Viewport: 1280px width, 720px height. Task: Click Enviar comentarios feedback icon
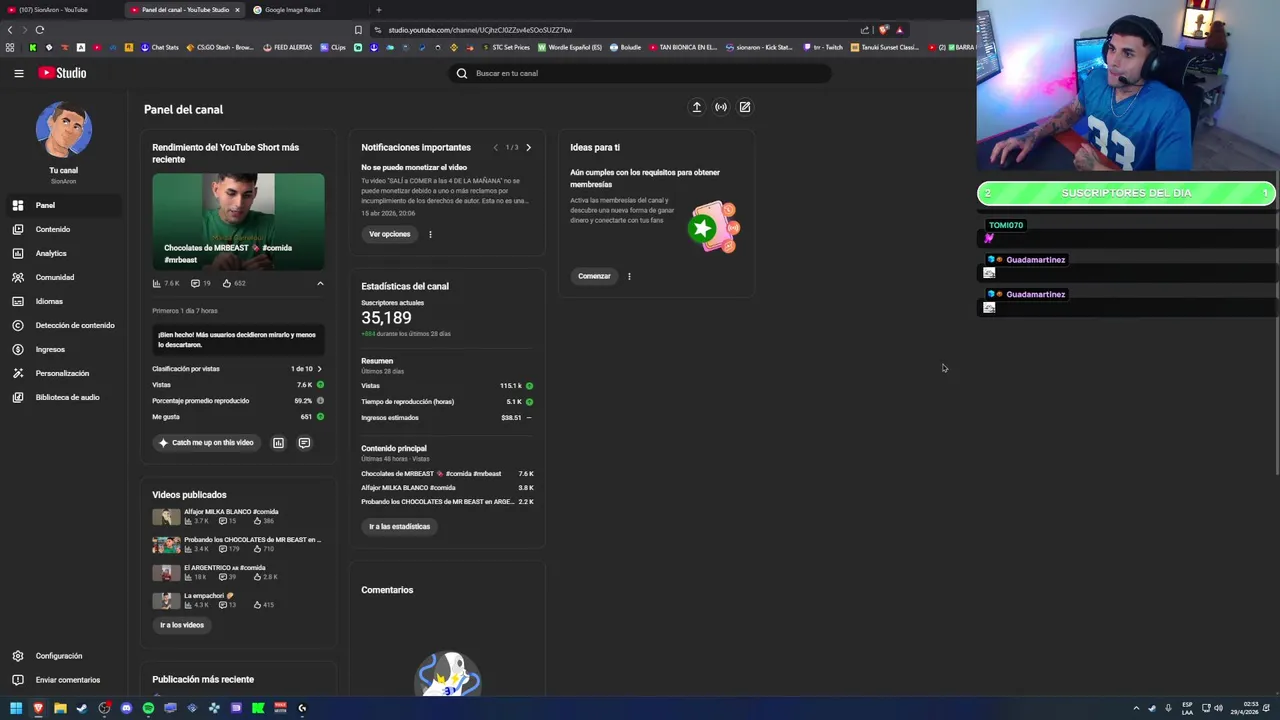point(18,680)
